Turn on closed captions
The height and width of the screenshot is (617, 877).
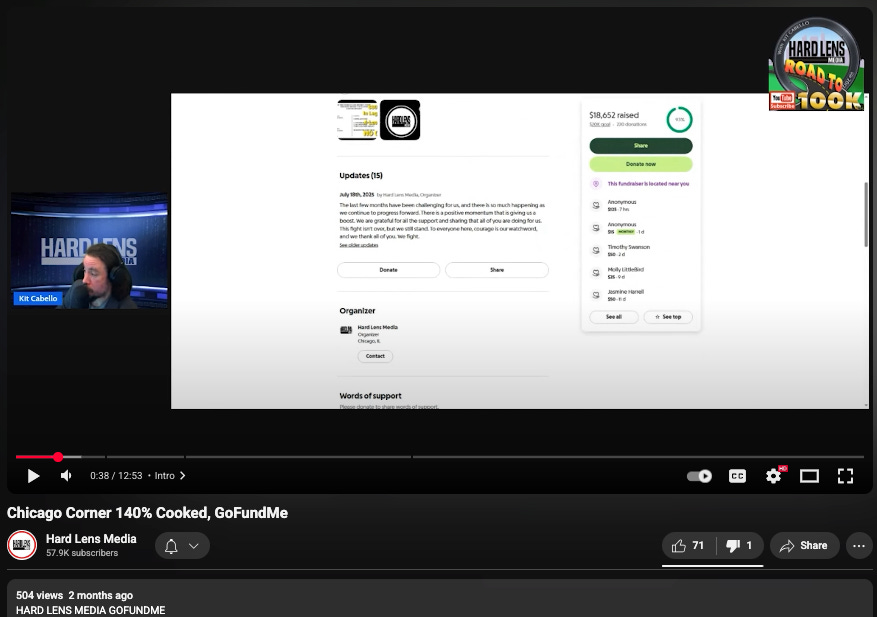click(x=737, y=476)
